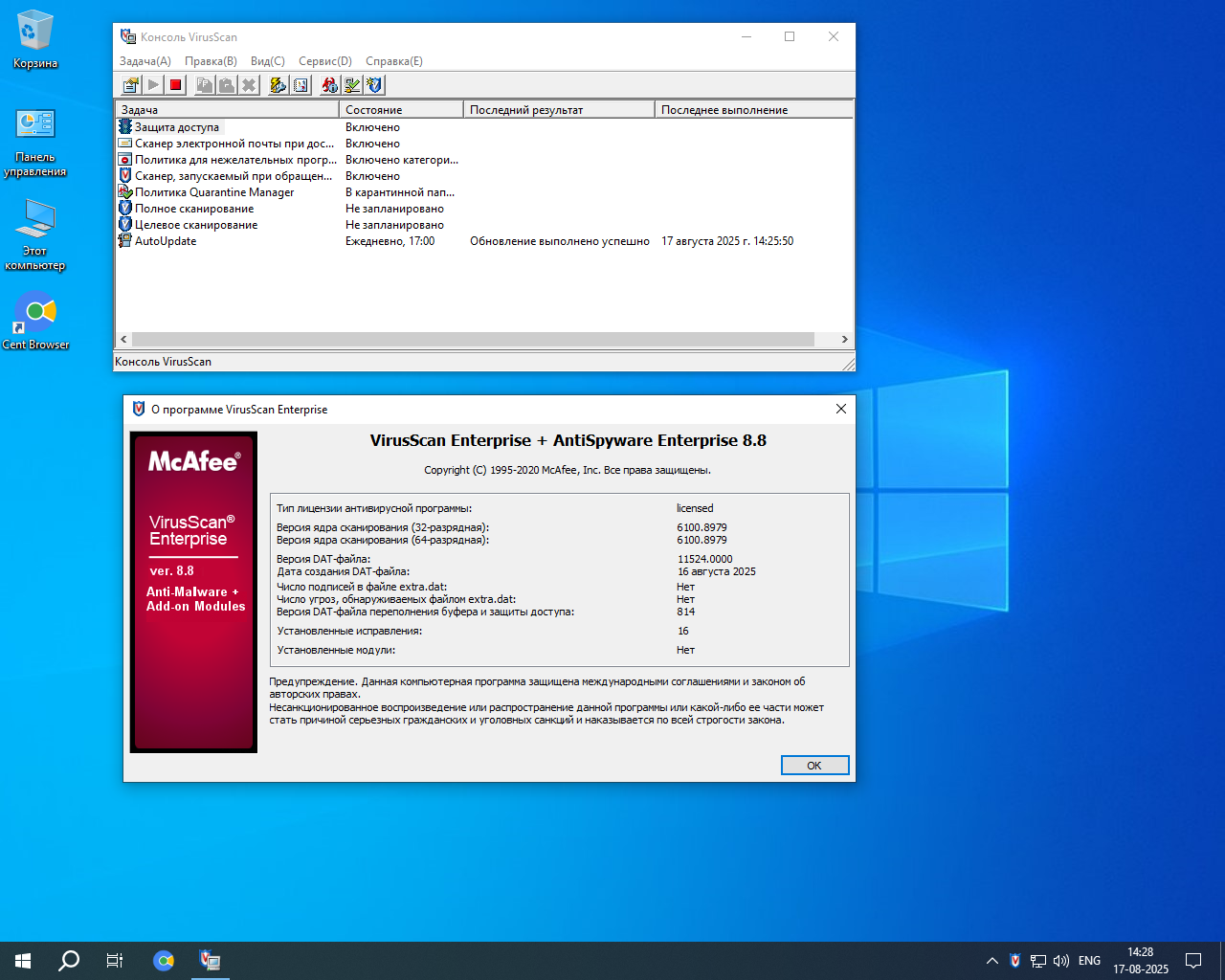1225x980 pixels.
Task: Click the red biohazard virus info icon
Action: [330, 85]
